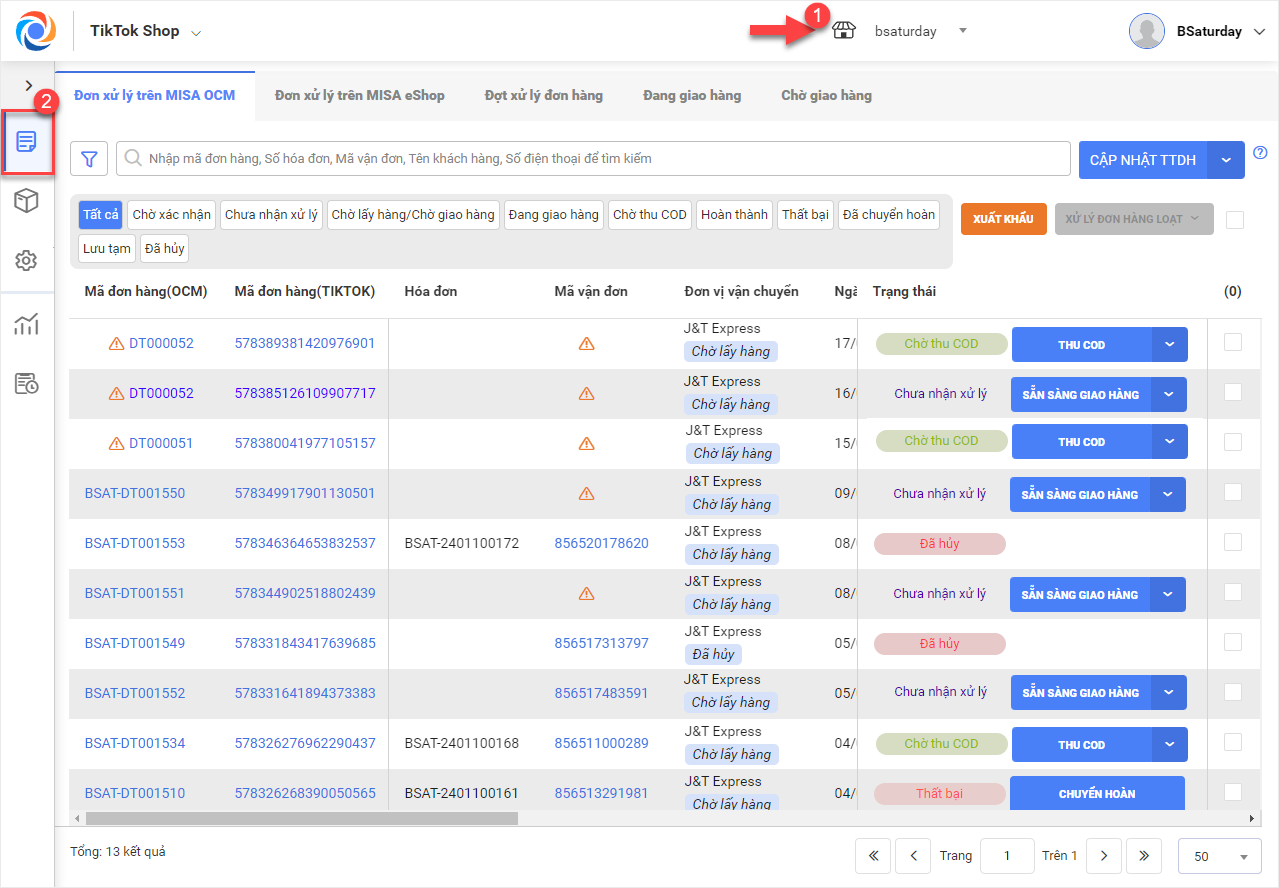Screen dimensions: 1279x888
Task: Tick the select-all checkbox beside bulk processing
Action: 1234,220
